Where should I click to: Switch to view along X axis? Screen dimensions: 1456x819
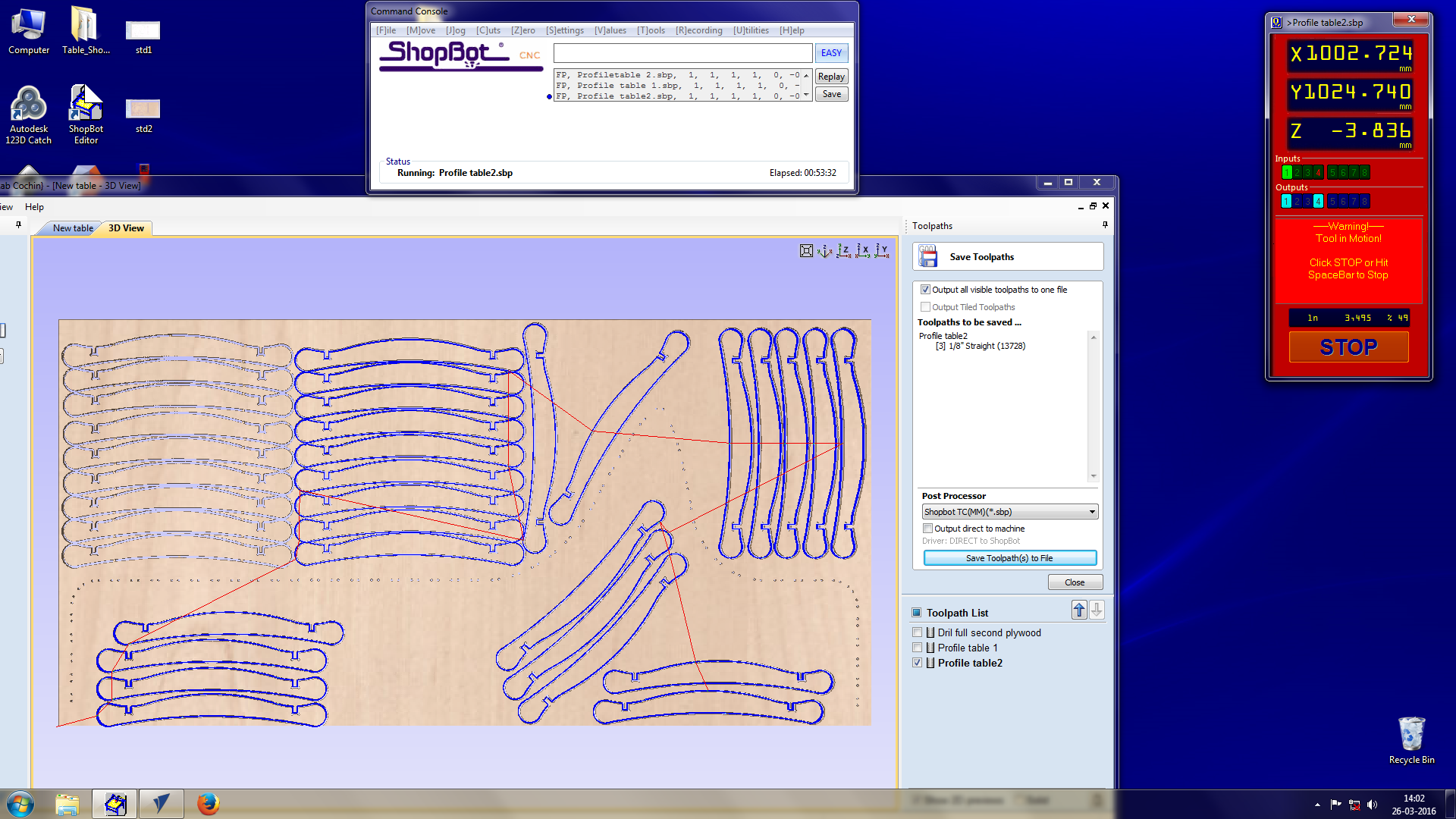pos(863,251)
